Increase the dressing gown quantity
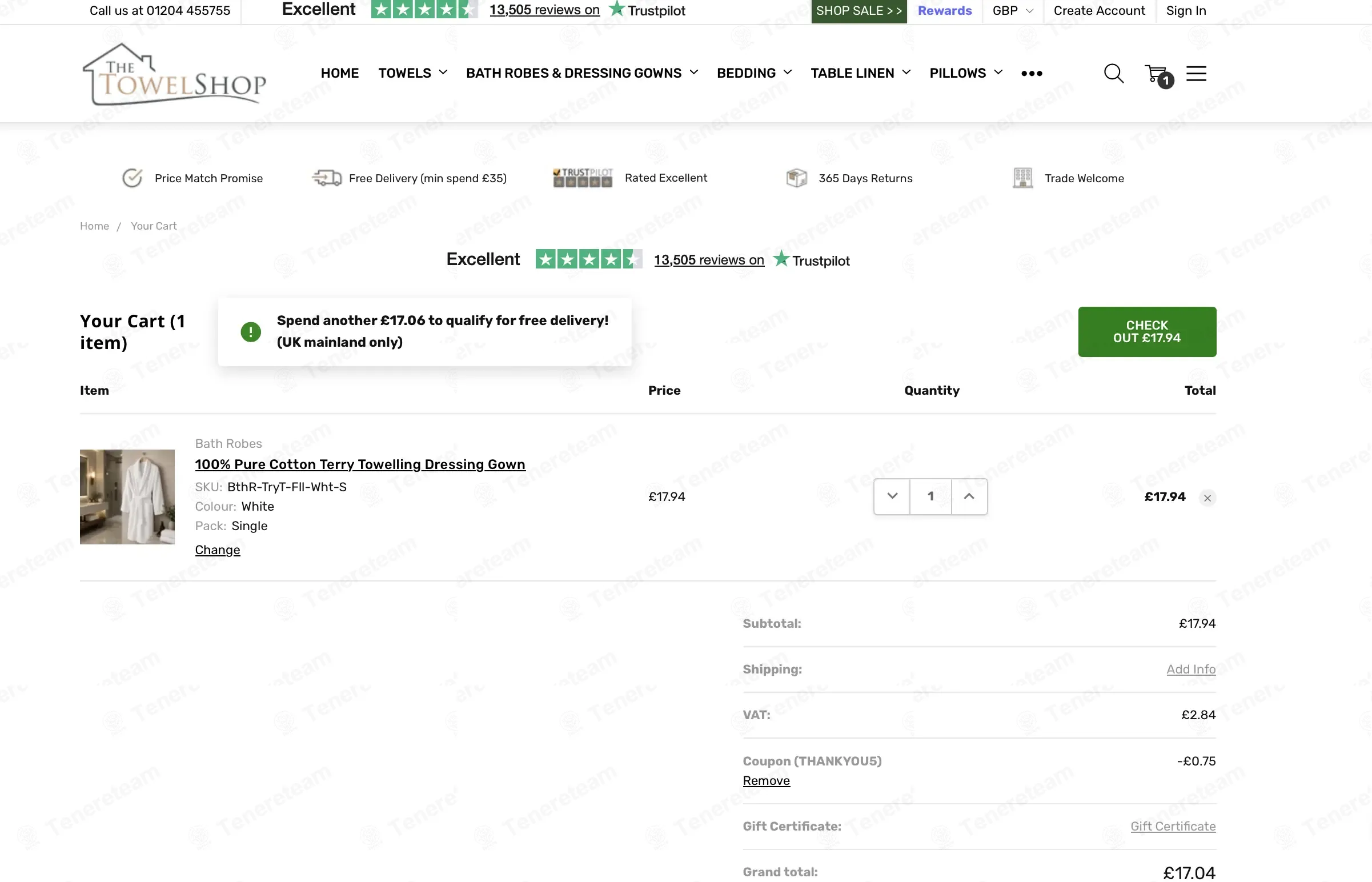 (x=969, y=496)
